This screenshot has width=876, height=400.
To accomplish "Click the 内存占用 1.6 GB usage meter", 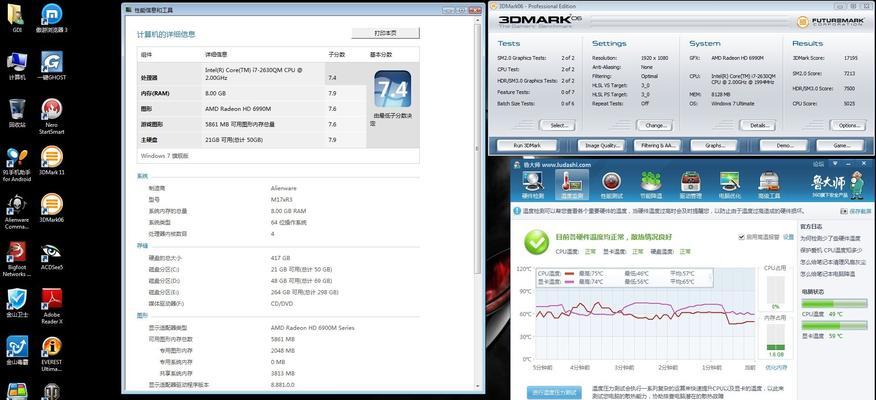I will (775, 341).
